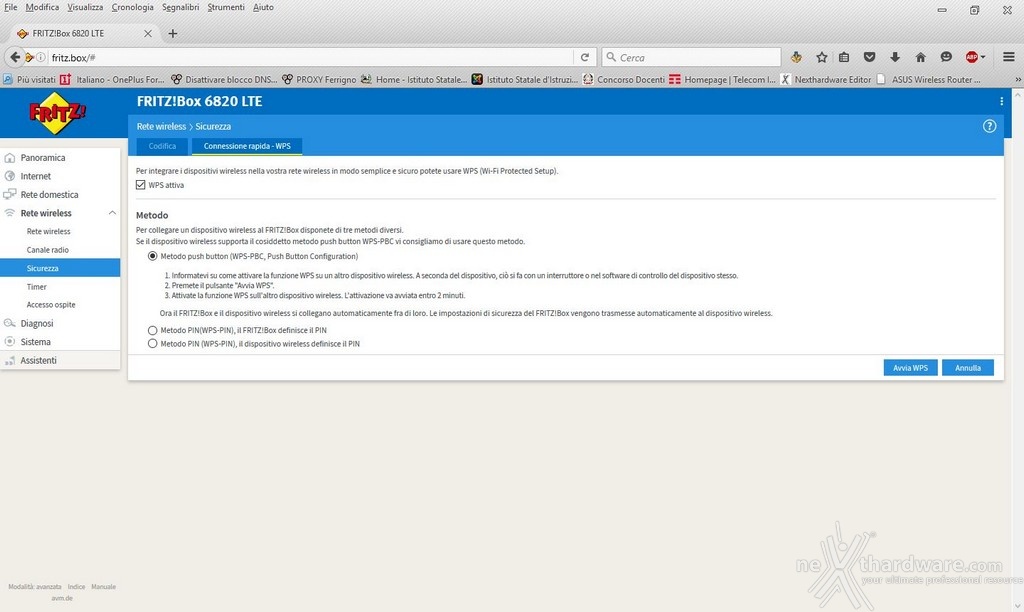1024x612 pixels.
Task: Click the fritz.box address bar
Action: point(311,57)
